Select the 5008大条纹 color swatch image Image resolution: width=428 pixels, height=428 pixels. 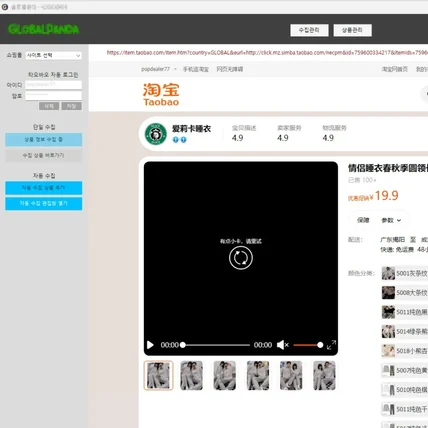(388, 293)
